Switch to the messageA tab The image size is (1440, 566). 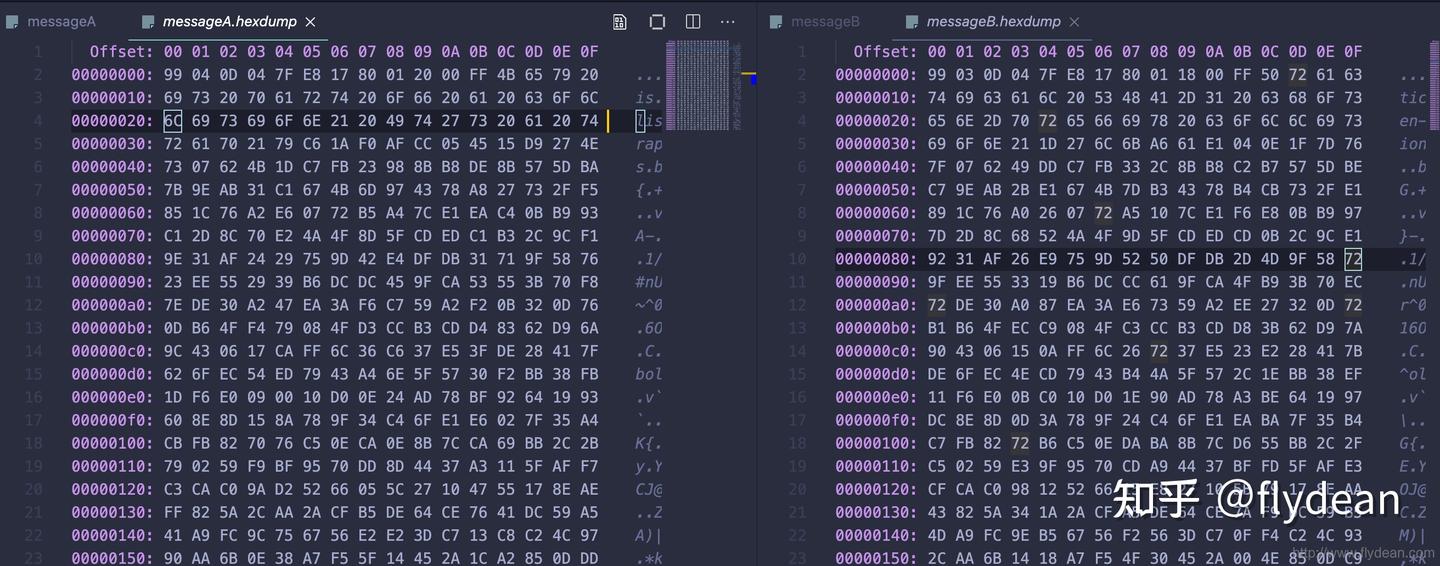coord(52,22)
